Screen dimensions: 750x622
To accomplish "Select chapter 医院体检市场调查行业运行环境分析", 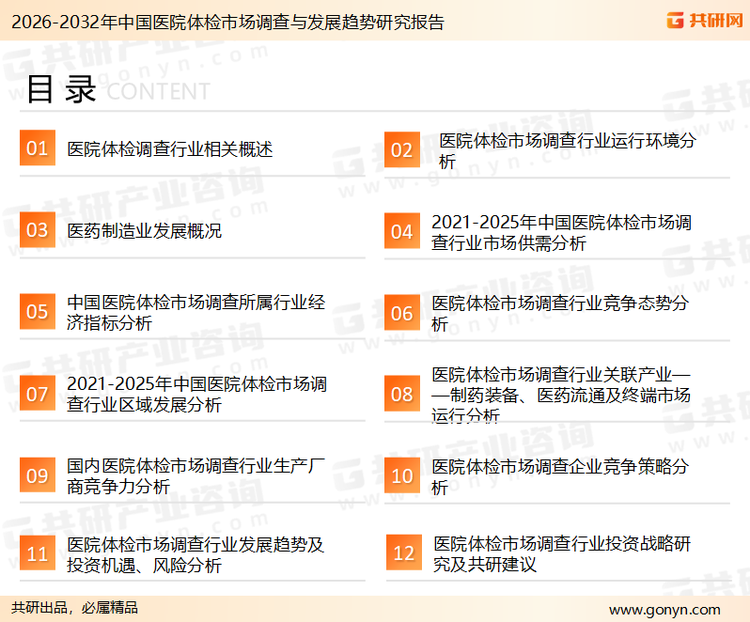I will pos(567,151).
